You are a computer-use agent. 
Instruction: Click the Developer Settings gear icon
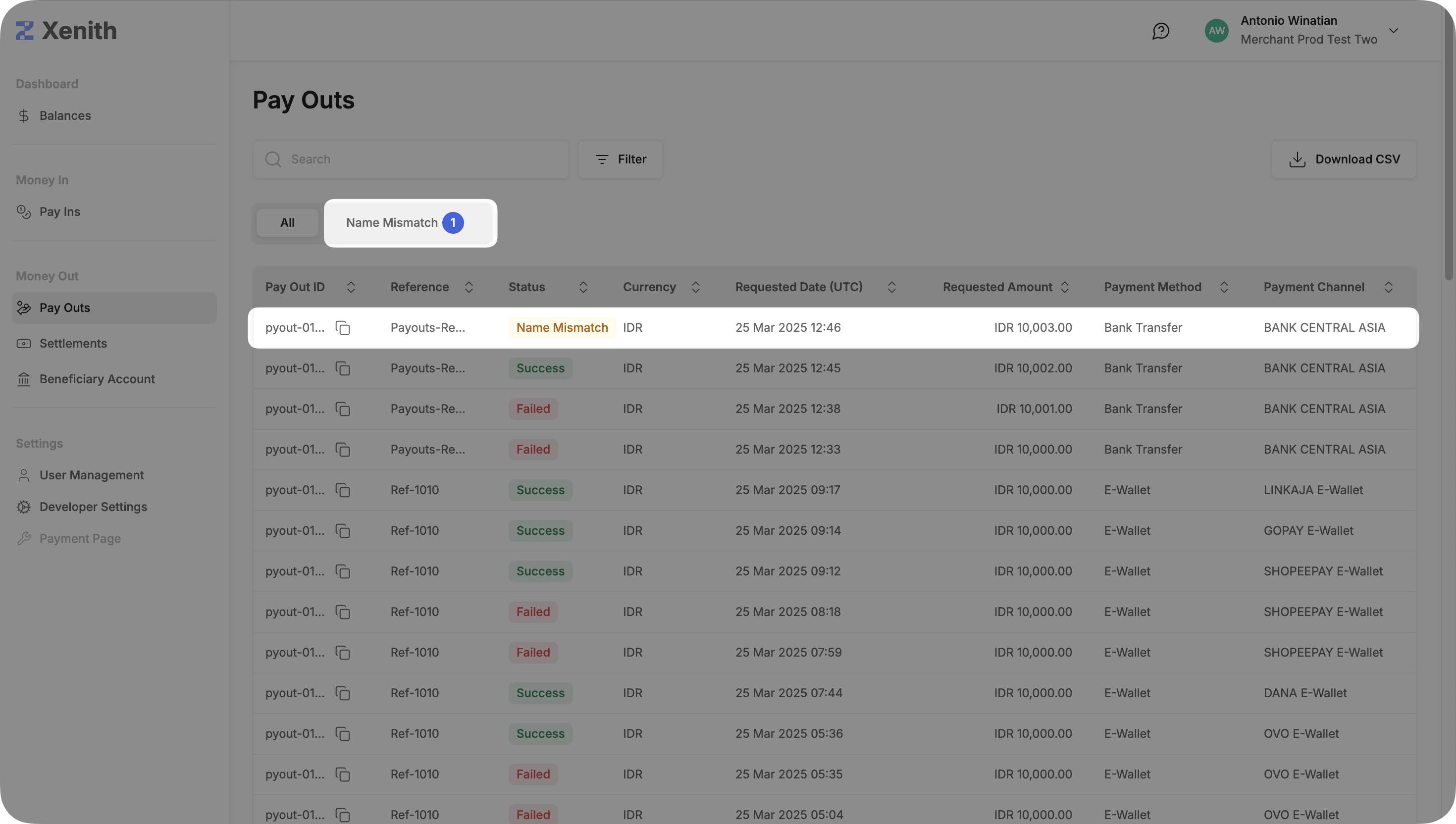[24, 507]
